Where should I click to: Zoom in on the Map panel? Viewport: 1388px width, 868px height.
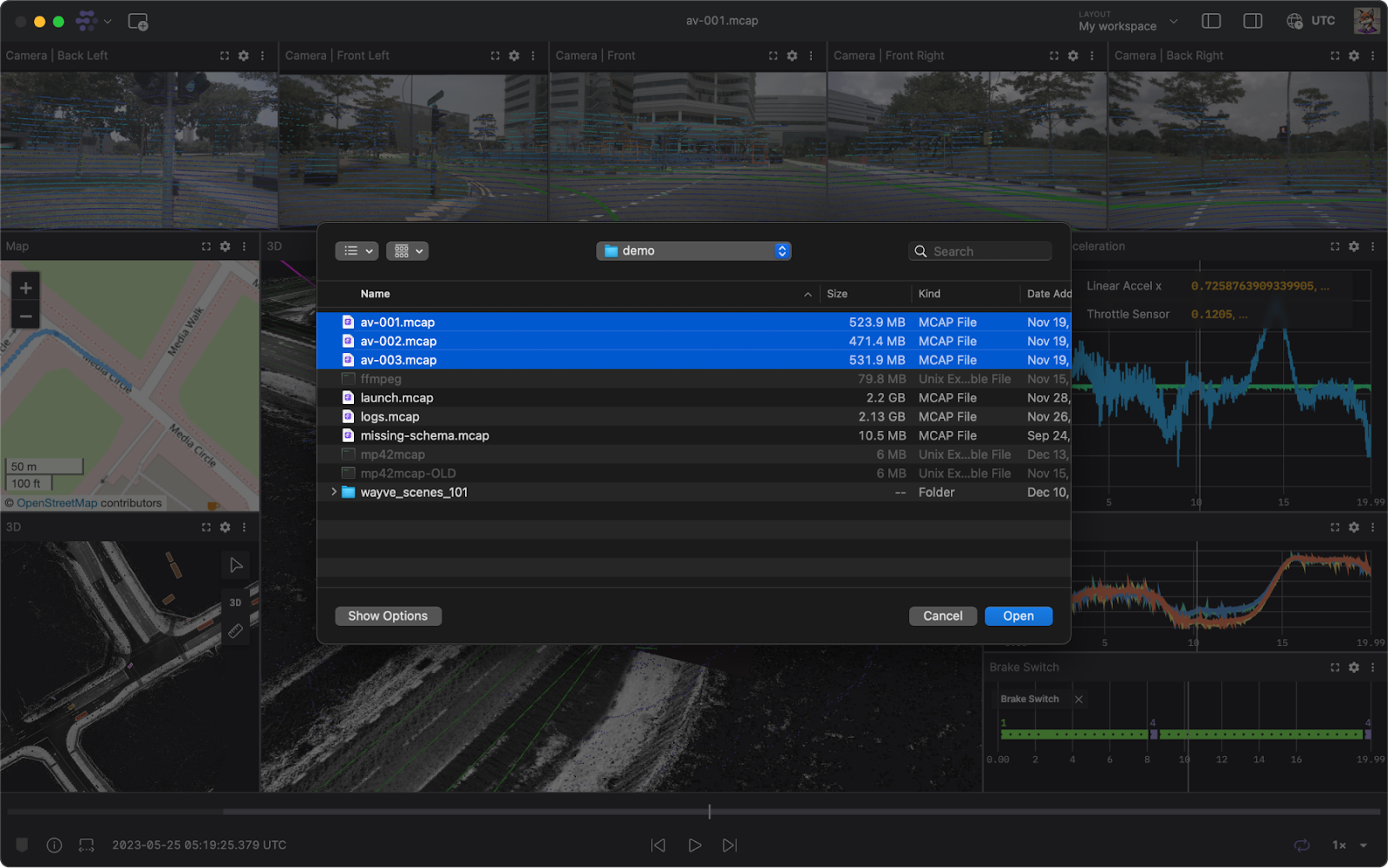[x=25, y=288]
